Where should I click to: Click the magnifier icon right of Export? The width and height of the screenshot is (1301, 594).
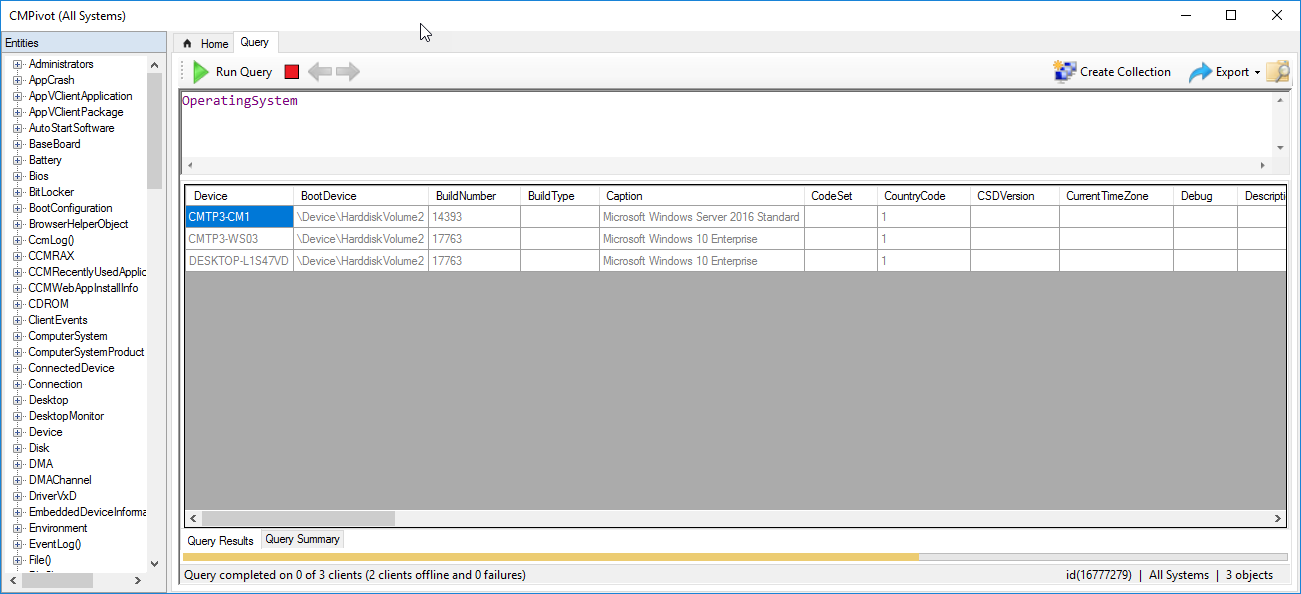(1278, 72)
